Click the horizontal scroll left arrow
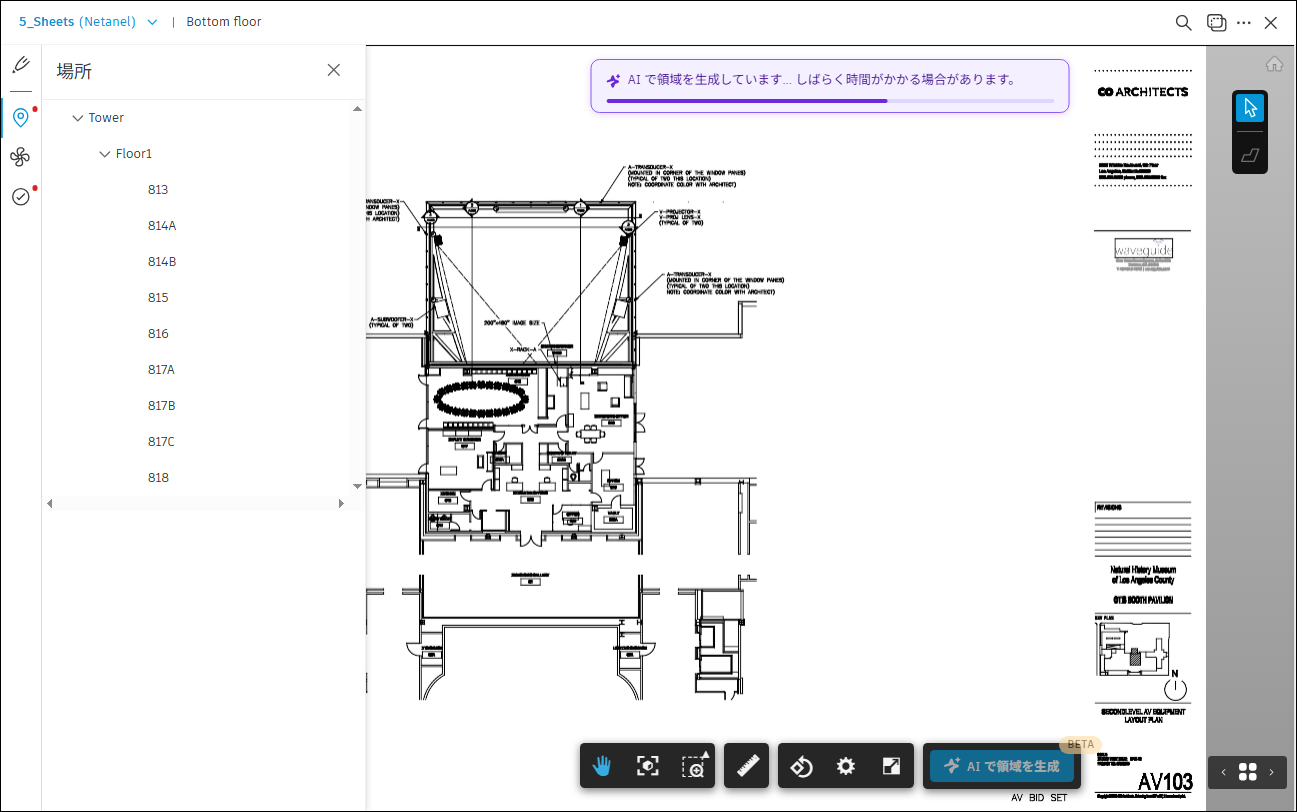This screenshot has height=812, width=1297. [x=50, y=503]
